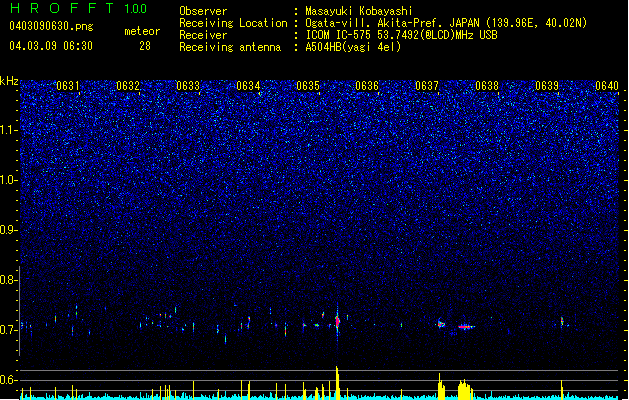Image resolution: width=629 pixels, height=400 pixels.
Task: Click the wide yellow power burst before 0638
Action: [465, 390]
